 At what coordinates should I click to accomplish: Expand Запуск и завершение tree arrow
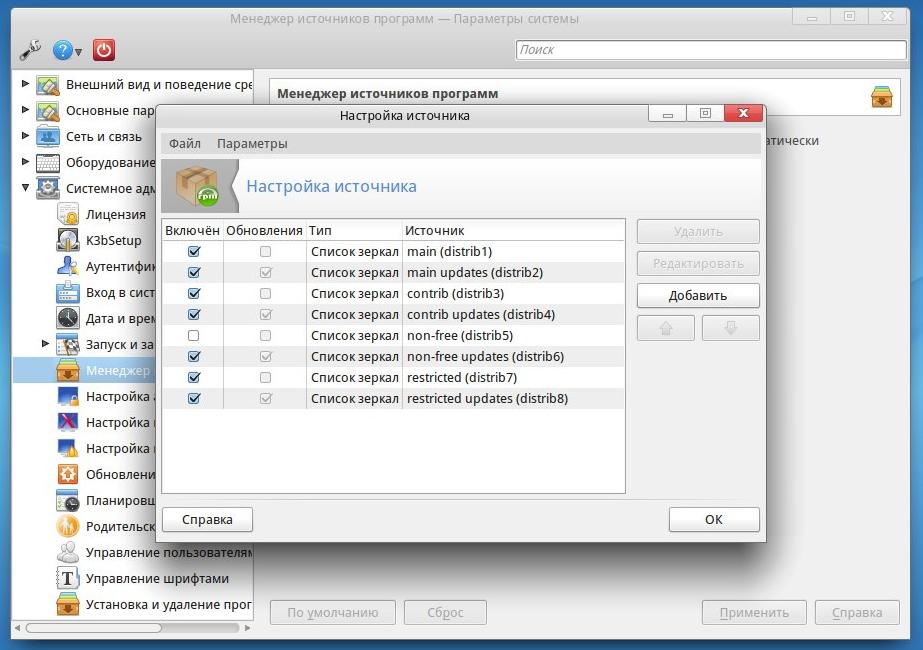[x=45, y=343]
